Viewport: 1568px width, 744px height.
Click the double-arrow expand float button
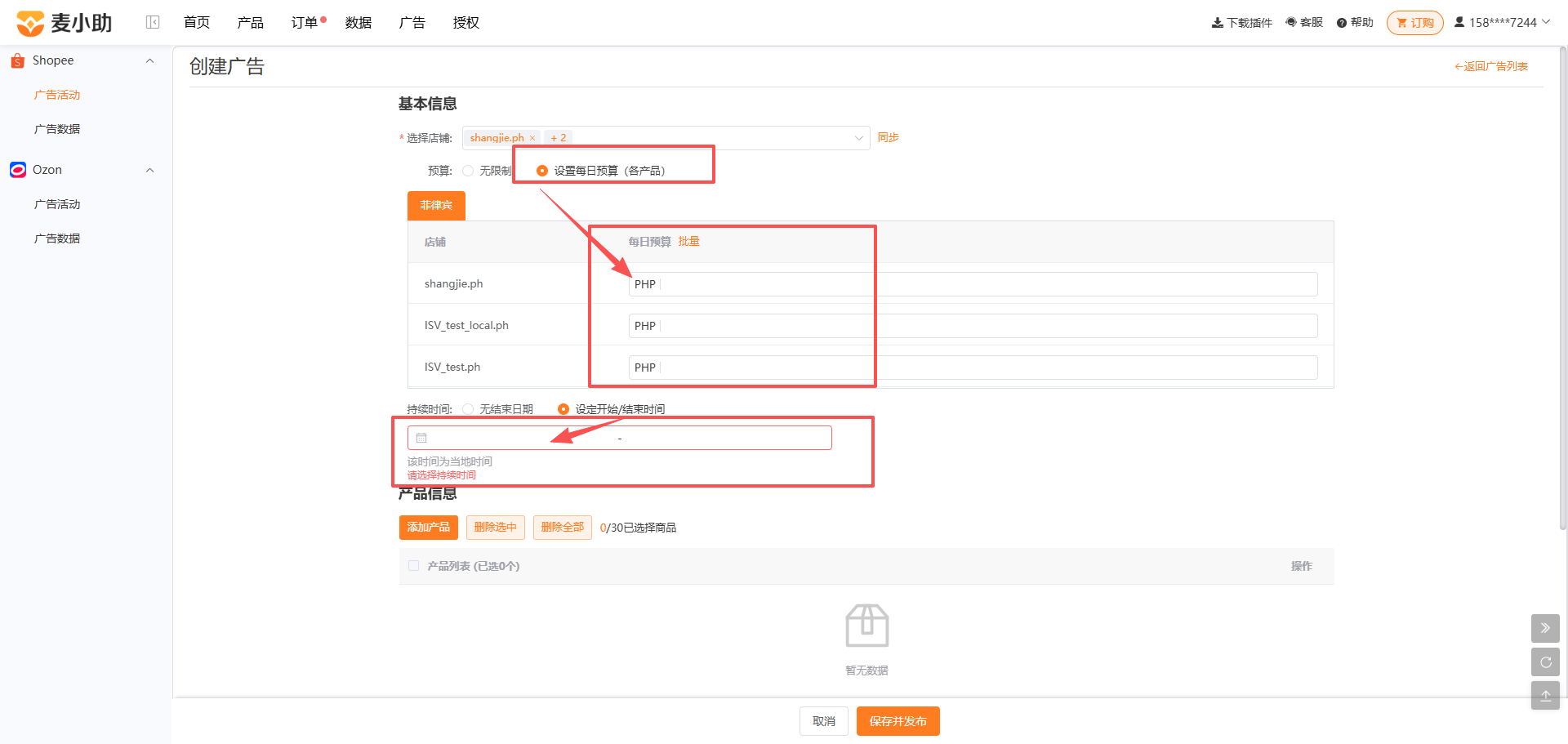coord(1545,628)
